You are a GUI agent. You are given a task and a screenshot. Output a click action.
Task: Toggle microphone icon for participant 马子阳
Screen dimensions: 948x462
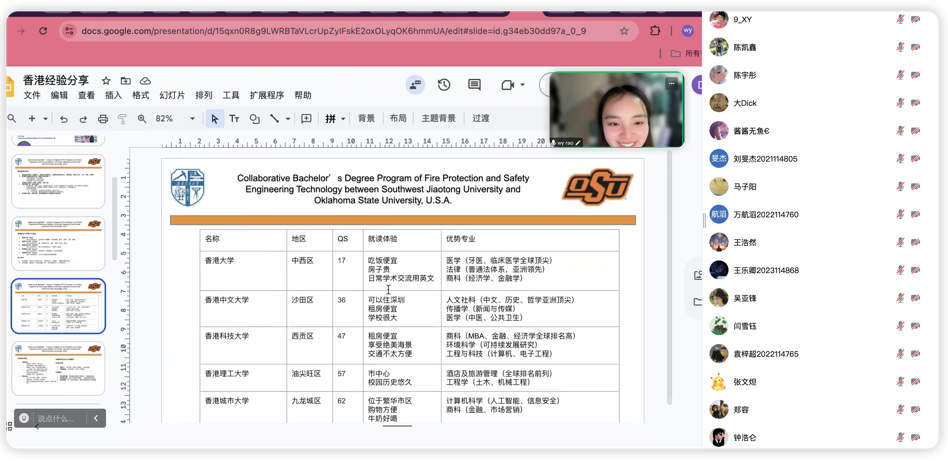pyautogui.click(x=900, y=187)
